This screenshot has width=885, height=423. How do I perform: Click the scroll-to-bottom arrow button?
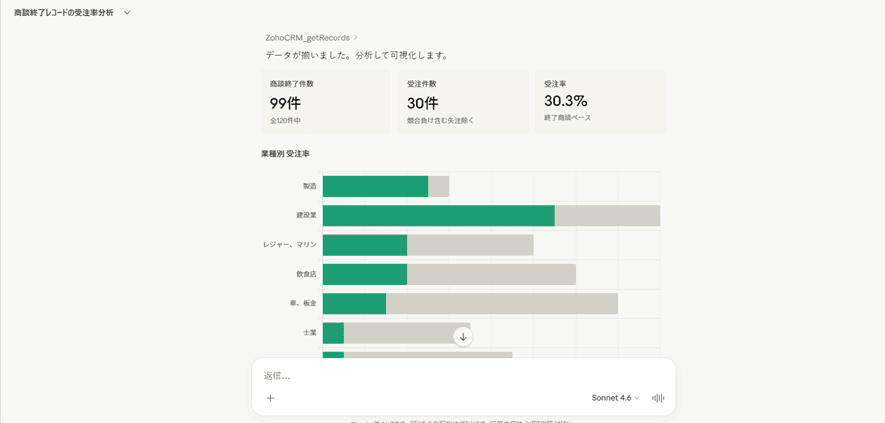coord(462,337)
